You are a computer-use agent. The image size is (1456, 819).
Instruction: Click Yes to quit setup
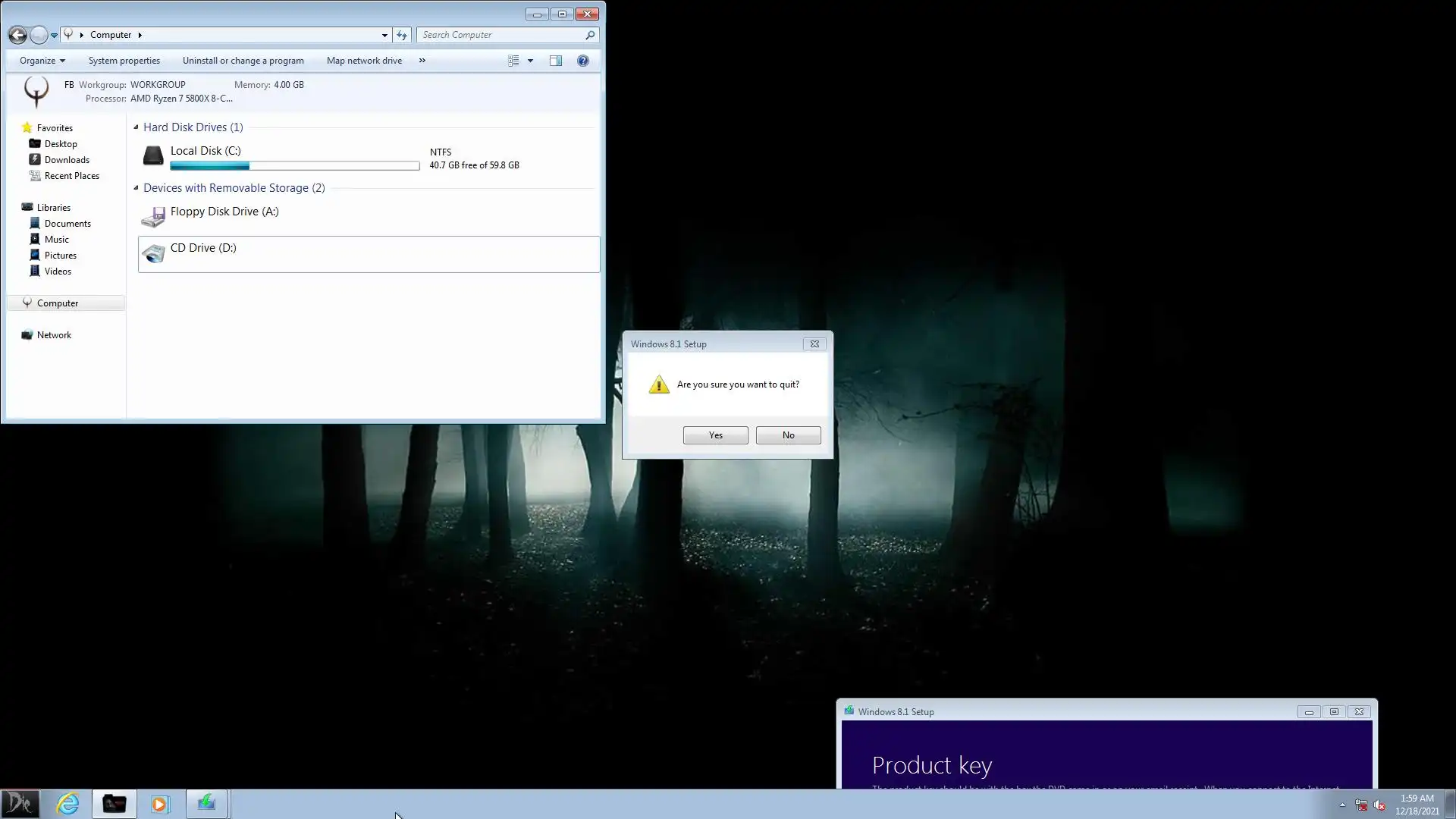coord(715,435)
